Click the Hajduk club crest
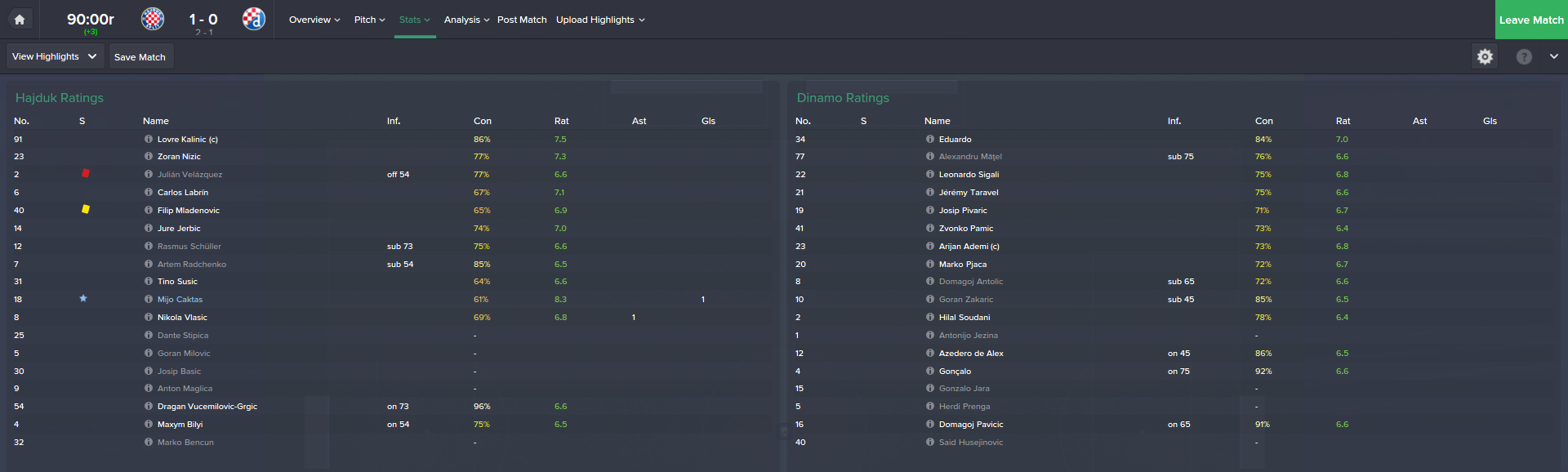Screen dimensions: 1568x472 click(153, 19)
